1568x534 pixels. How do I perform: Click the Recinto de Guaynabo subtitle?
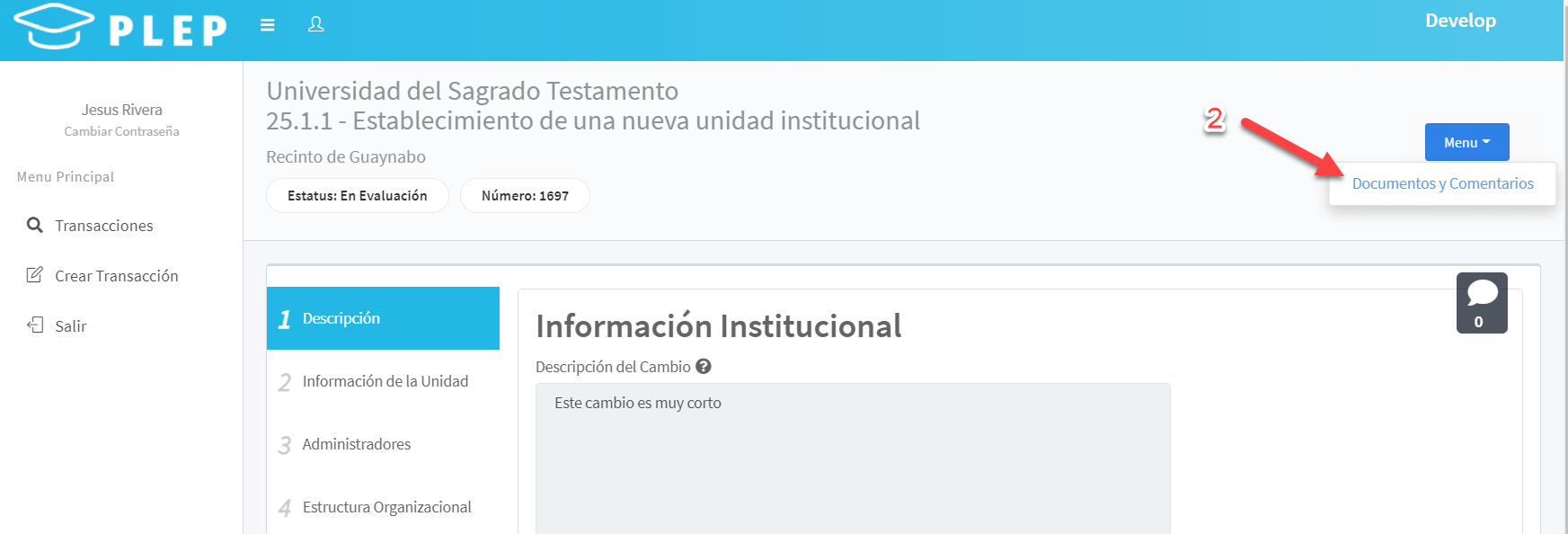click(x=346, y=156)
